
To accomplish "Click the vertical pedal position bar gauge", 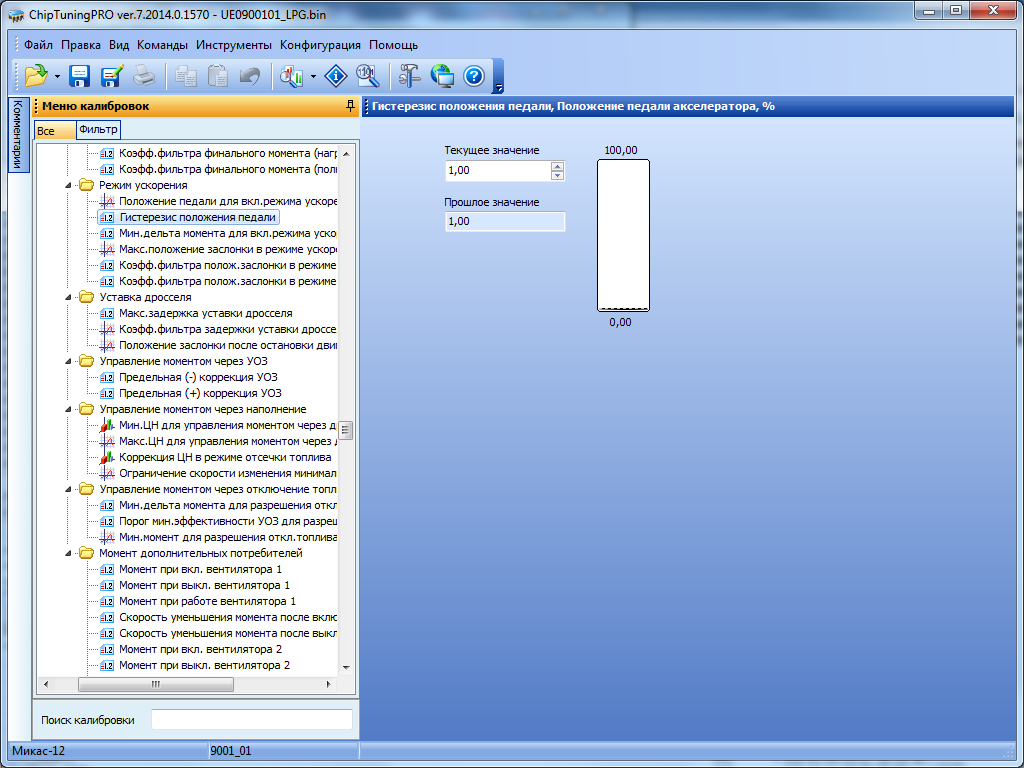I will (x=623, y=236).
